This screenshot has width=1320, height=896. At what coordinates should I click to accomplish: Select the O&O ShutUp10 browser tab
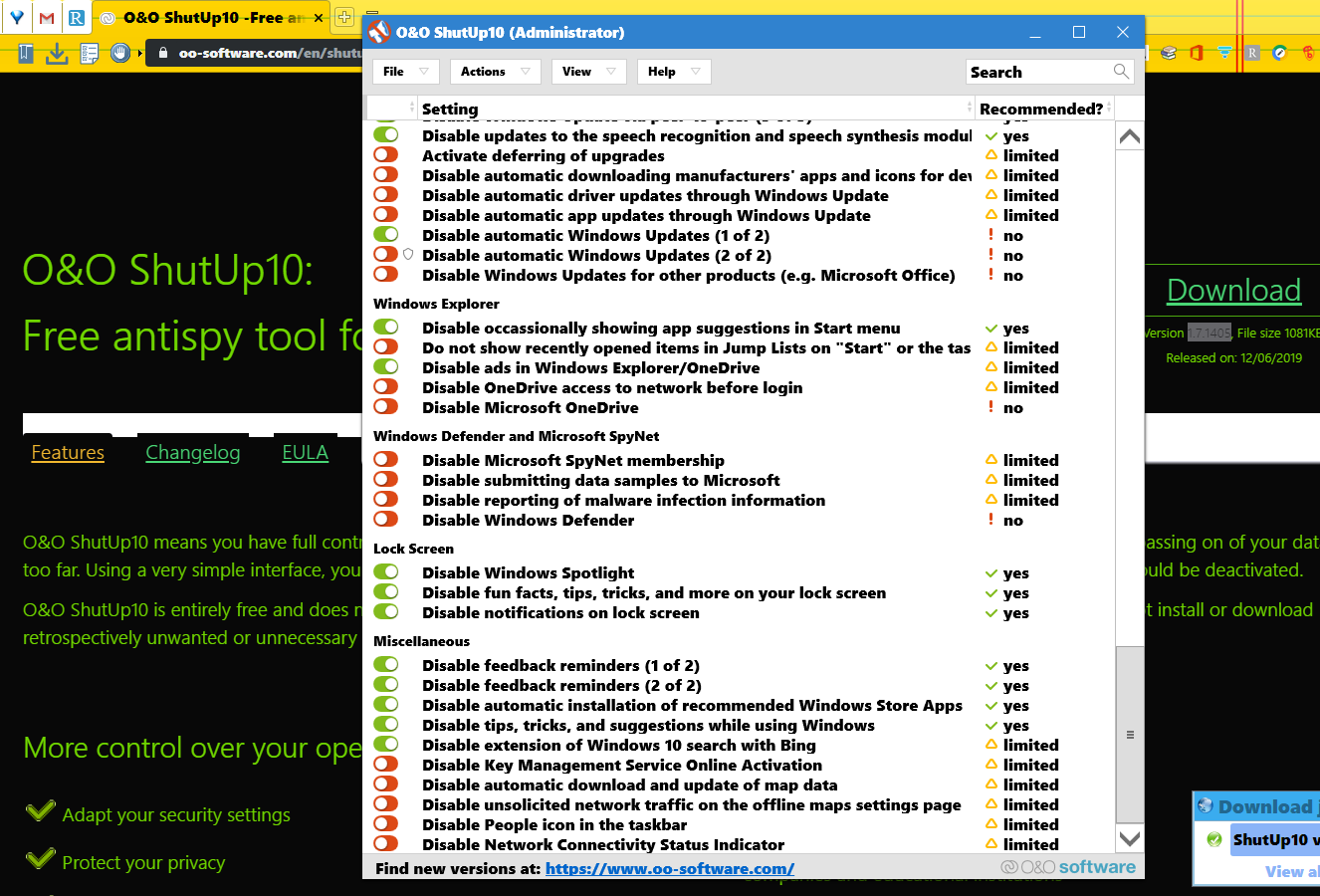(212, 17)
